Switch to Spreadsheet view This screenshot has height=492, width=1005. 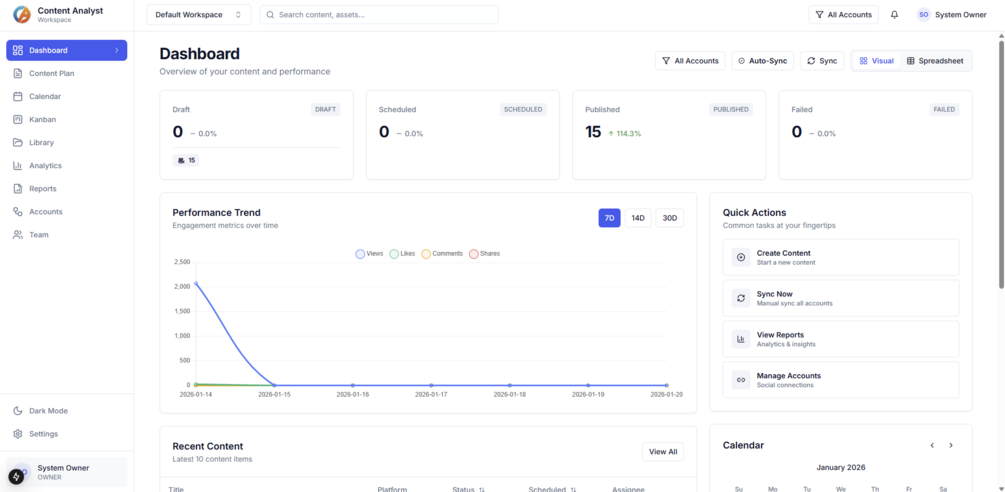935,61
